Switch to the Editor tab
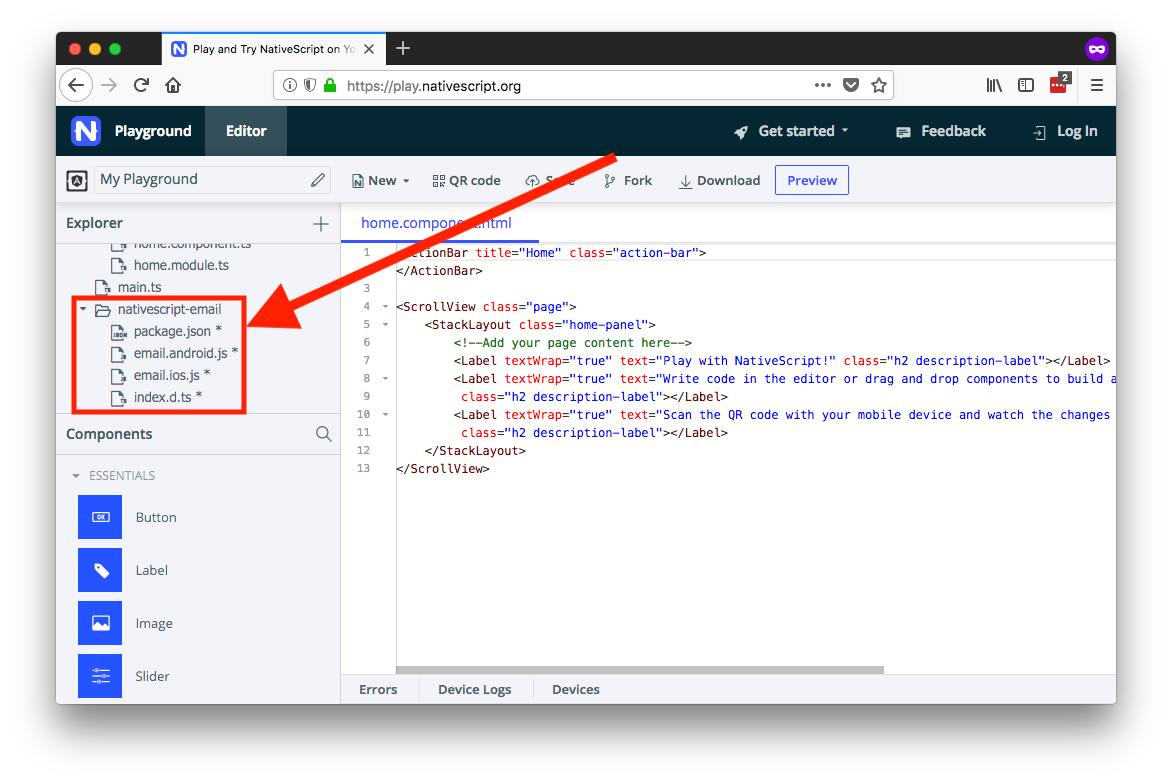Viewport: 1172px width, 784px height. [x=246, y=131]
